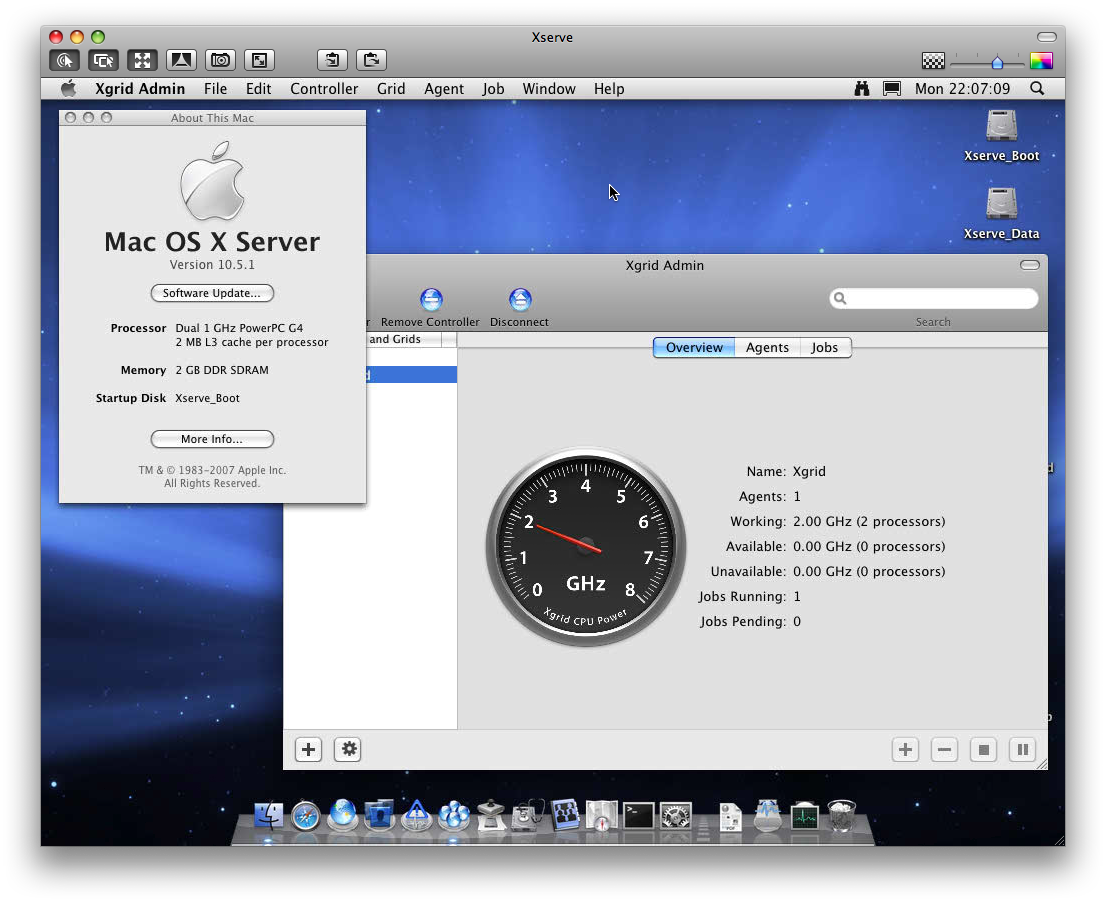Send clipboard to remote computer icon
This screenshot has height=902, width=1106.
pos(372,61)
